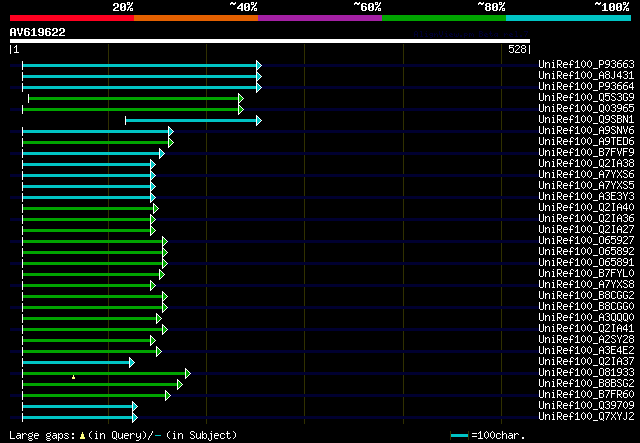Select the UniRef100_A3E4E2 label
Image resolution: width=640 pixels, height=443 pixels.
(x=586, y=351)
